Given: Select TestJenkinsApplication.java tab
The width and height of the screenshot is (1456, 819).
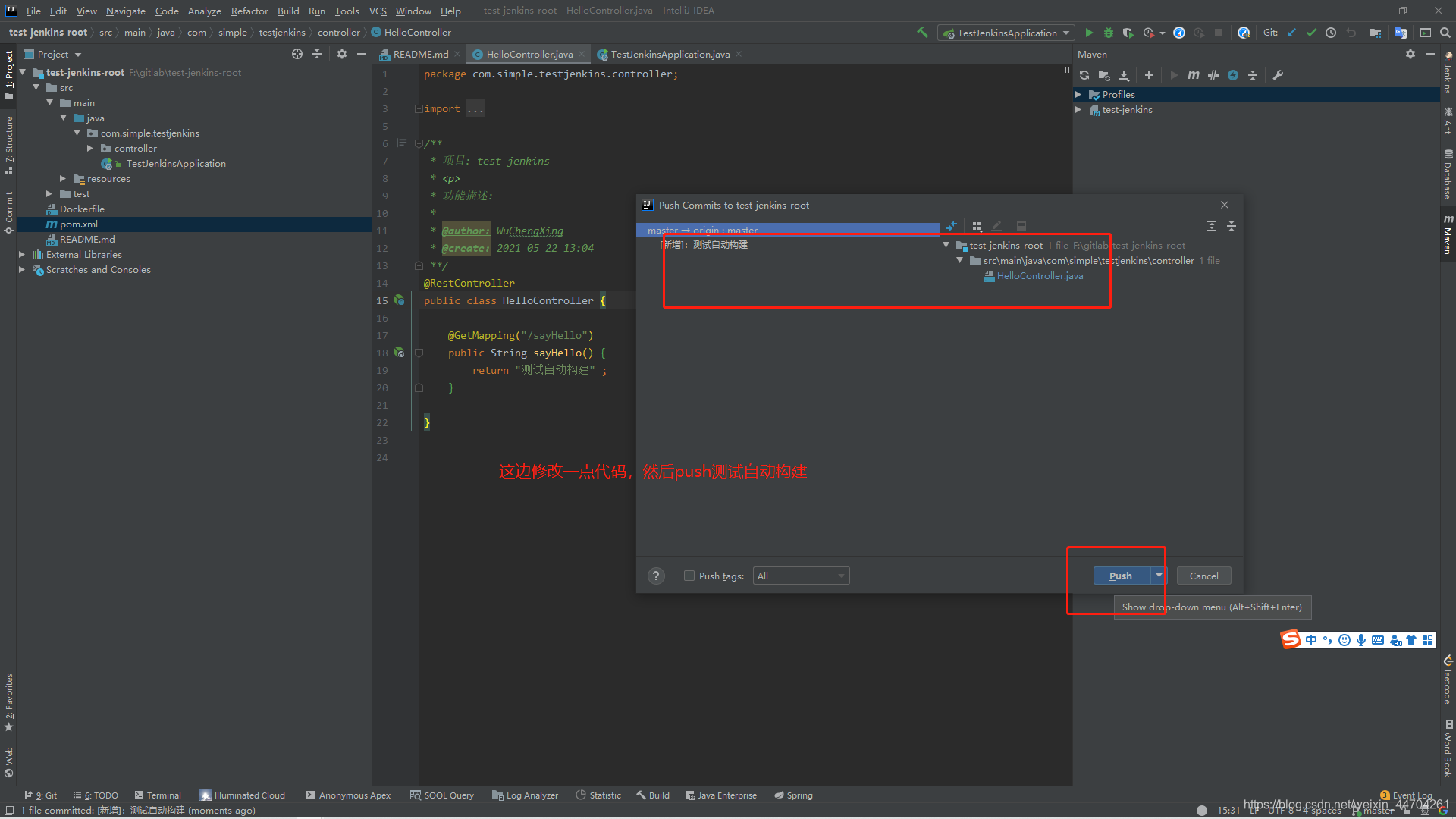Looking at the screenshot, I should 672,54.
